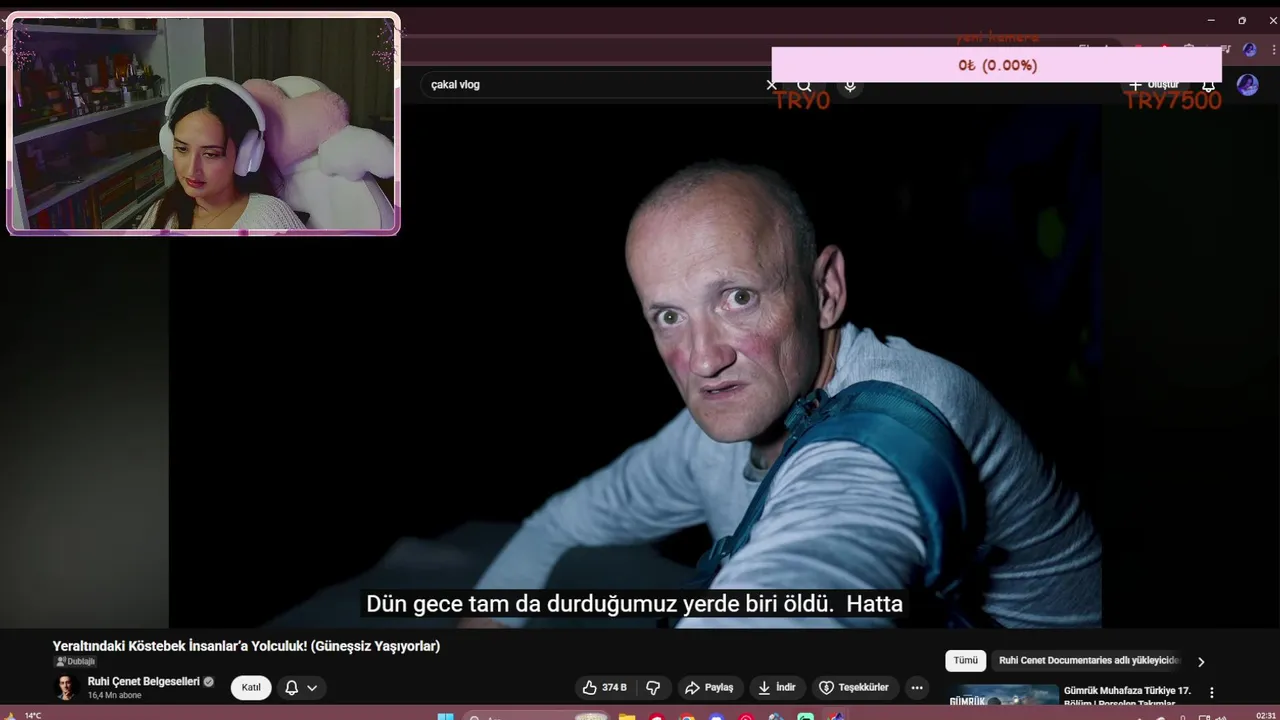Share the video using Paylaş
This screenshot has width=1280, height=720.
point(709,687)
